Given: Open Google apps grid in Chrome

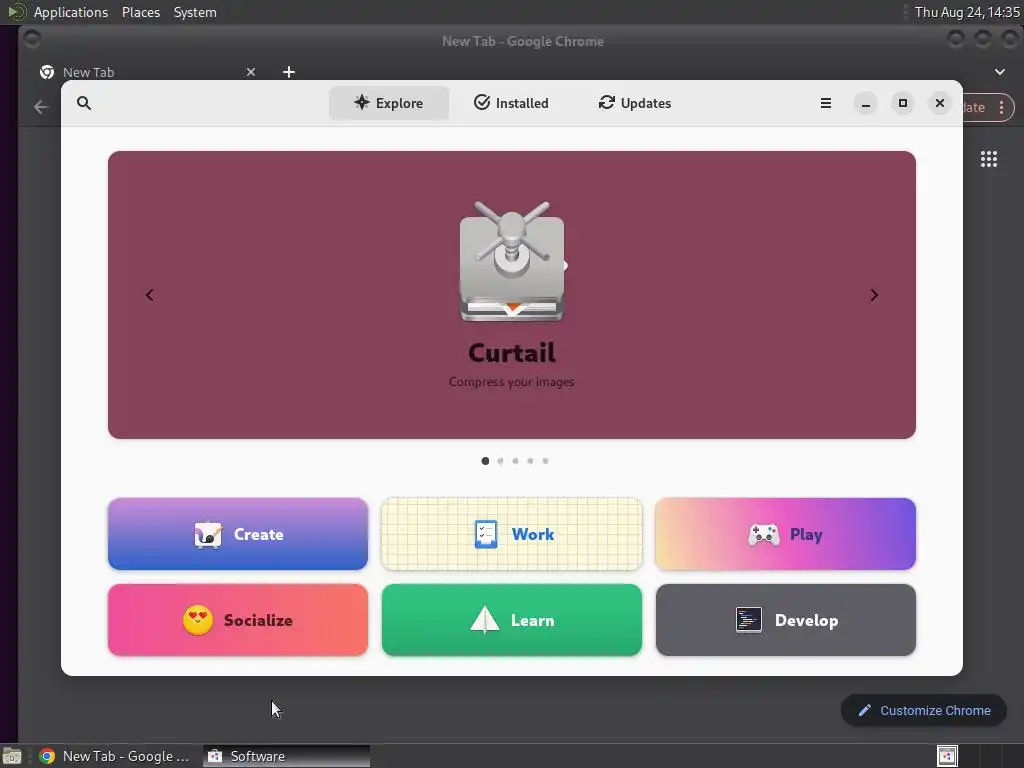Looking at the screenshot, I should 989,159.
